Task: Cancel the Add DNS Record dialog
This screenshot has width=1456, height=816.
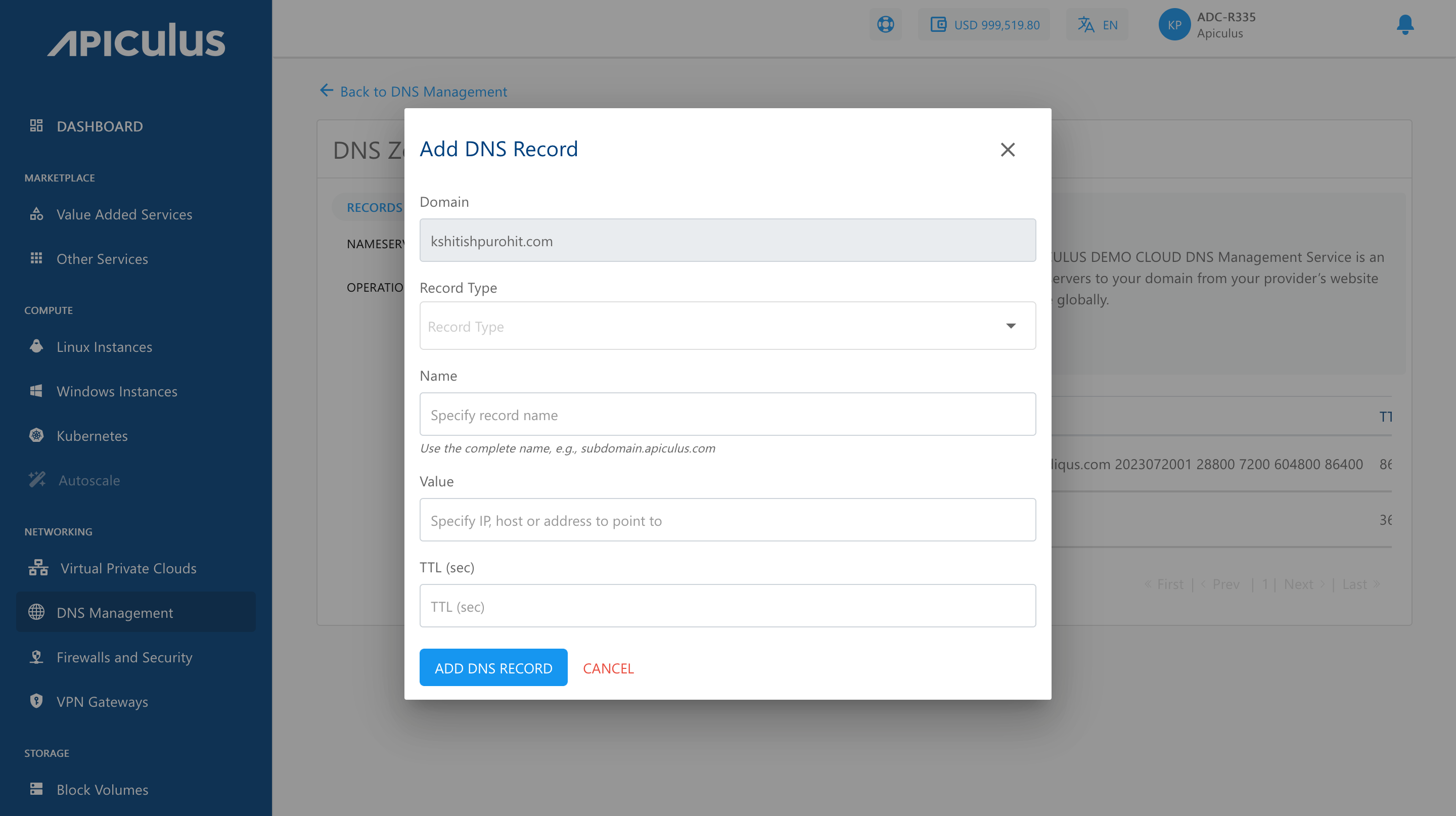Action: 608,668
